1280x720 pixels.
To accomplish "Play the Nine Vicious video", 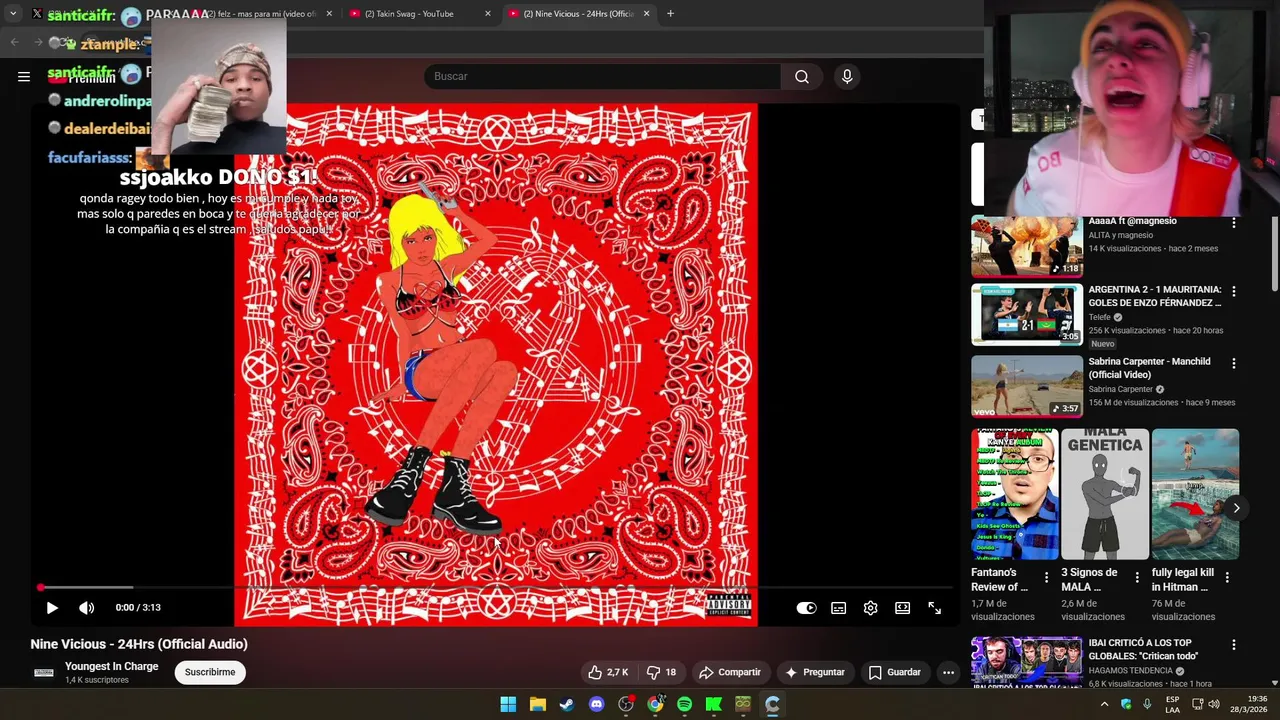I will 52,607.
